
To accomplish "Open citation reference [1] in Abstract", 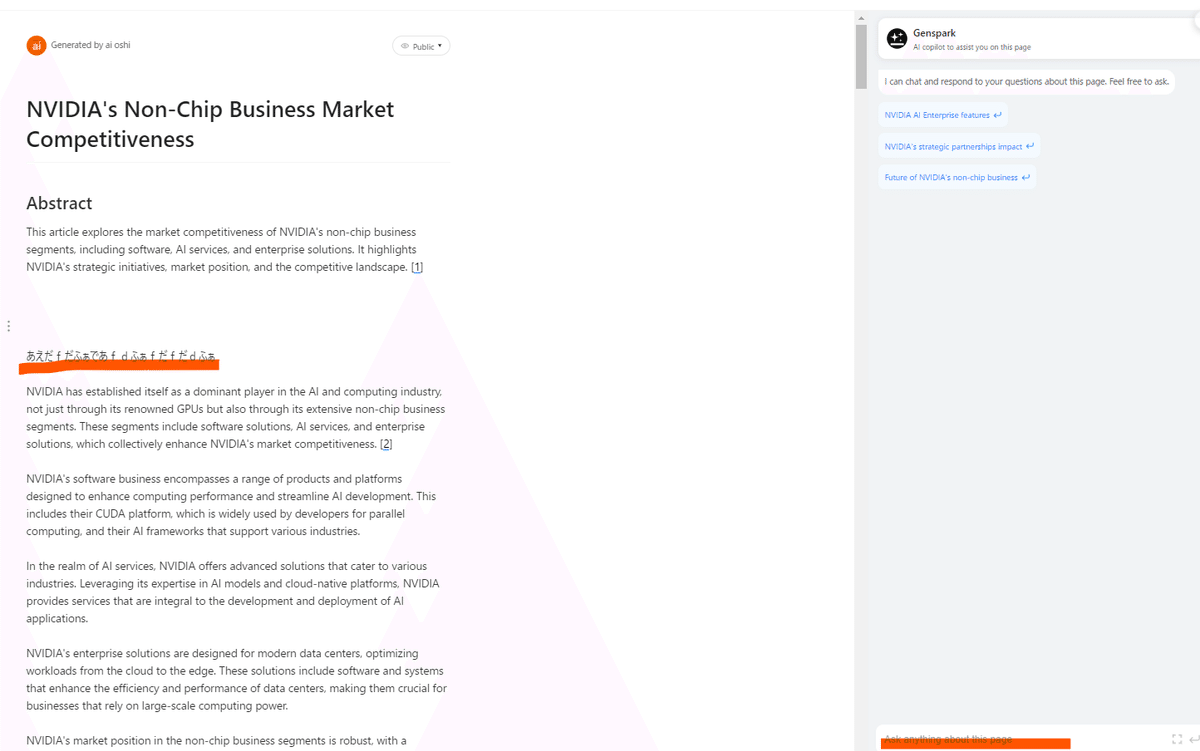I will 417,267.
